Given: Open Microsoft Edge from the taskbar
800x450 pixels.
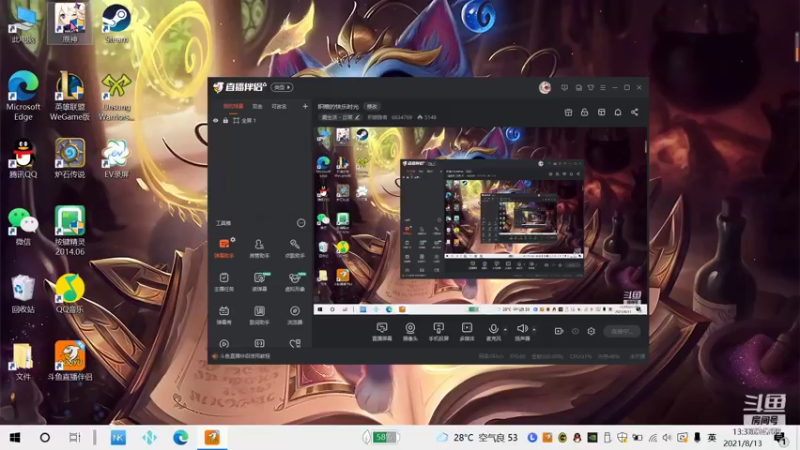Looking at the screenshot, I should point(180,437).
